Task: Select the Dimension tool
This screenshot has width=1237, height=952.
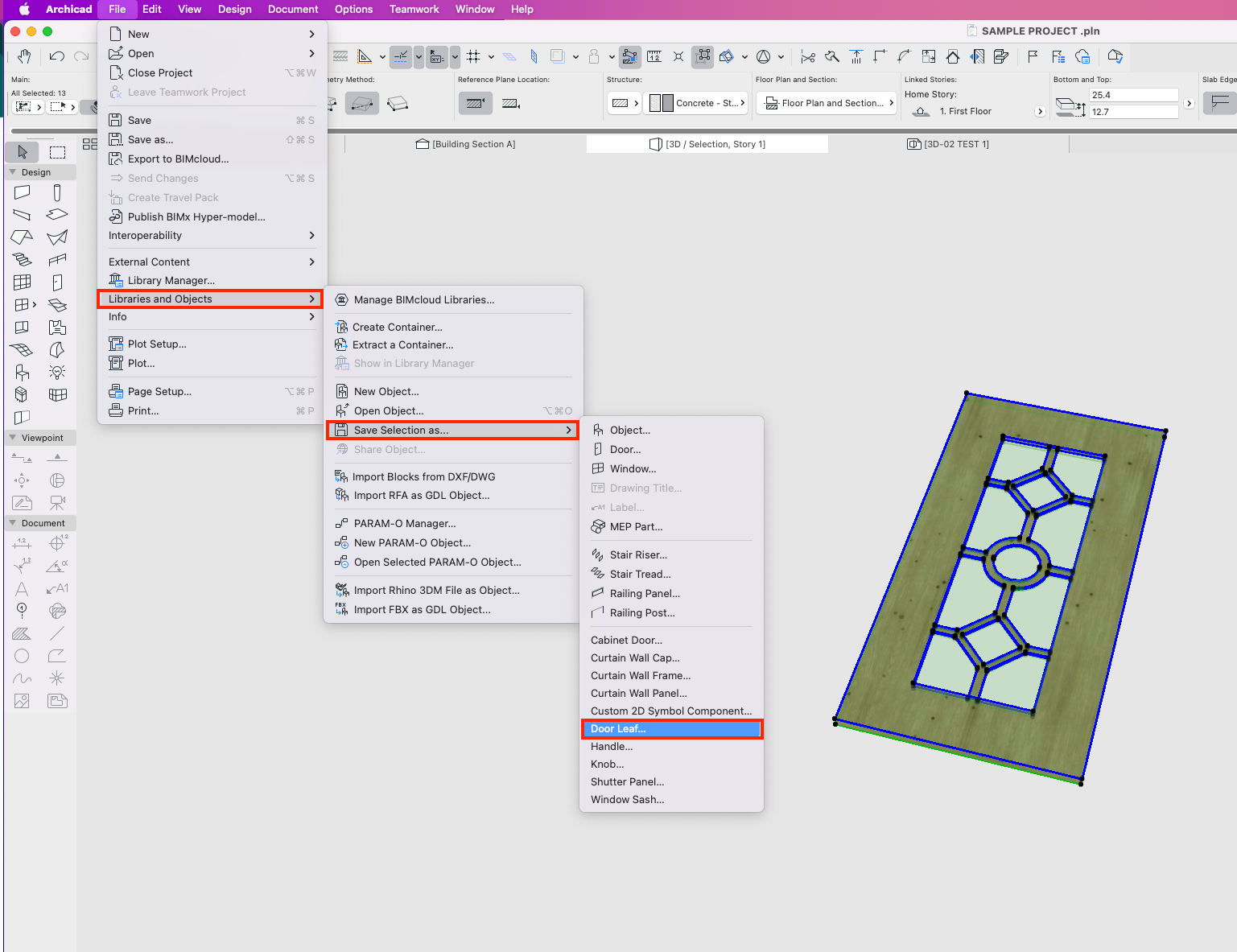Action: [23, 543]
